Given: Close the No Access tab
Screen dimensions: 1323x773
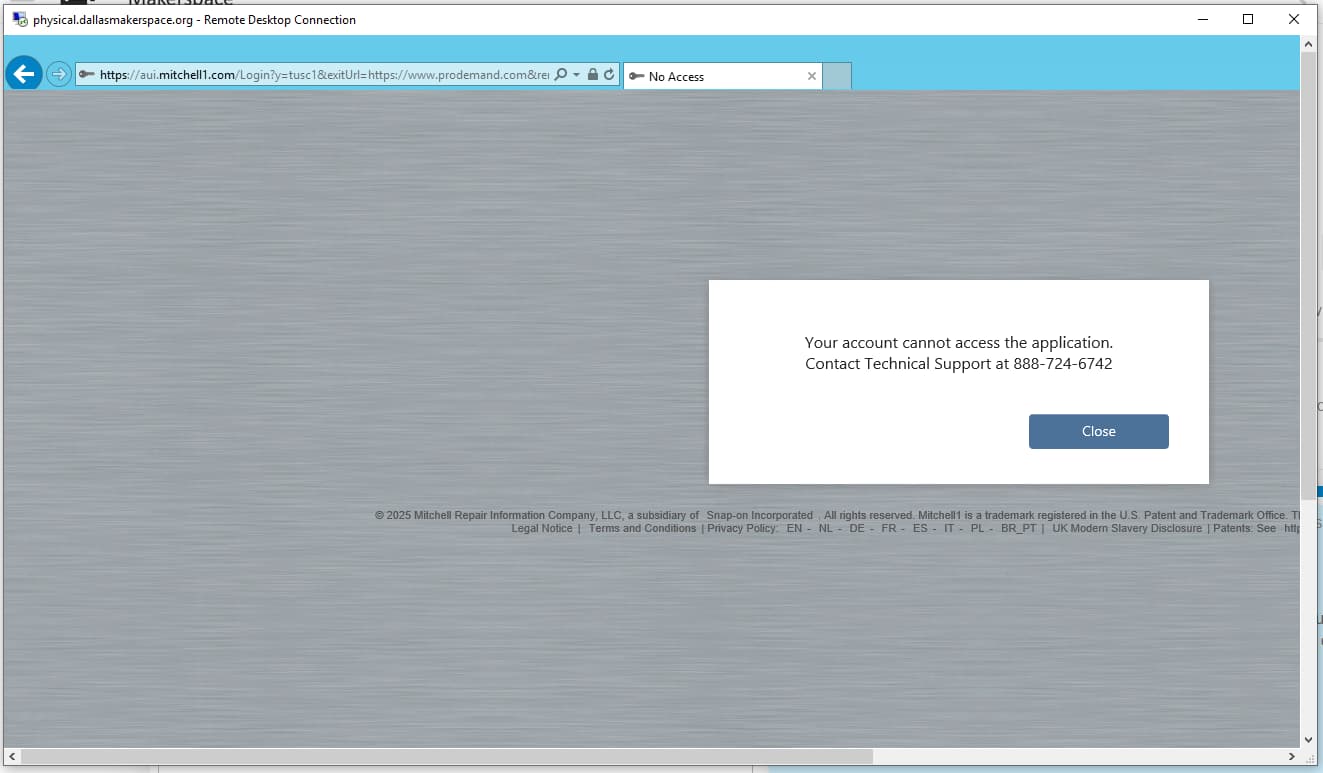Looking at the screenshot, I should point(811,76).
